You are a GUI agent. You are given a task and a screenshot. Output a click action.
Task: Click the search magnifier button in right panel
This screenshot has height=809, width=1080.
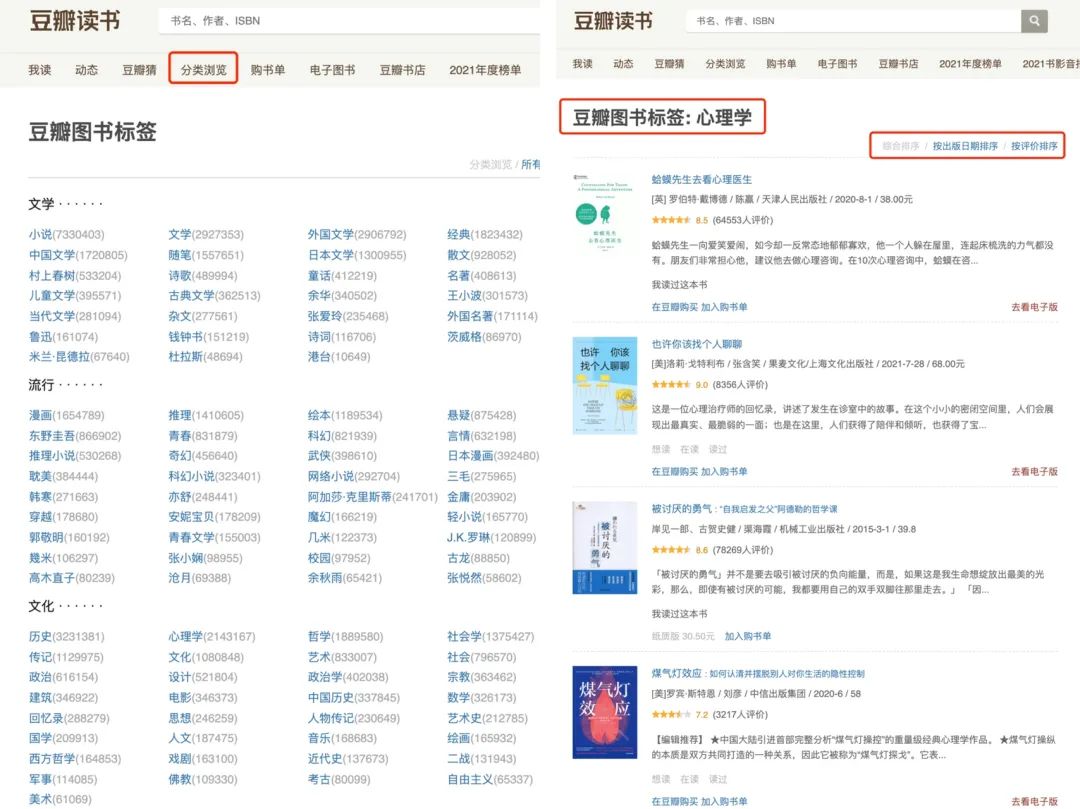click(x=1034, y=21)
